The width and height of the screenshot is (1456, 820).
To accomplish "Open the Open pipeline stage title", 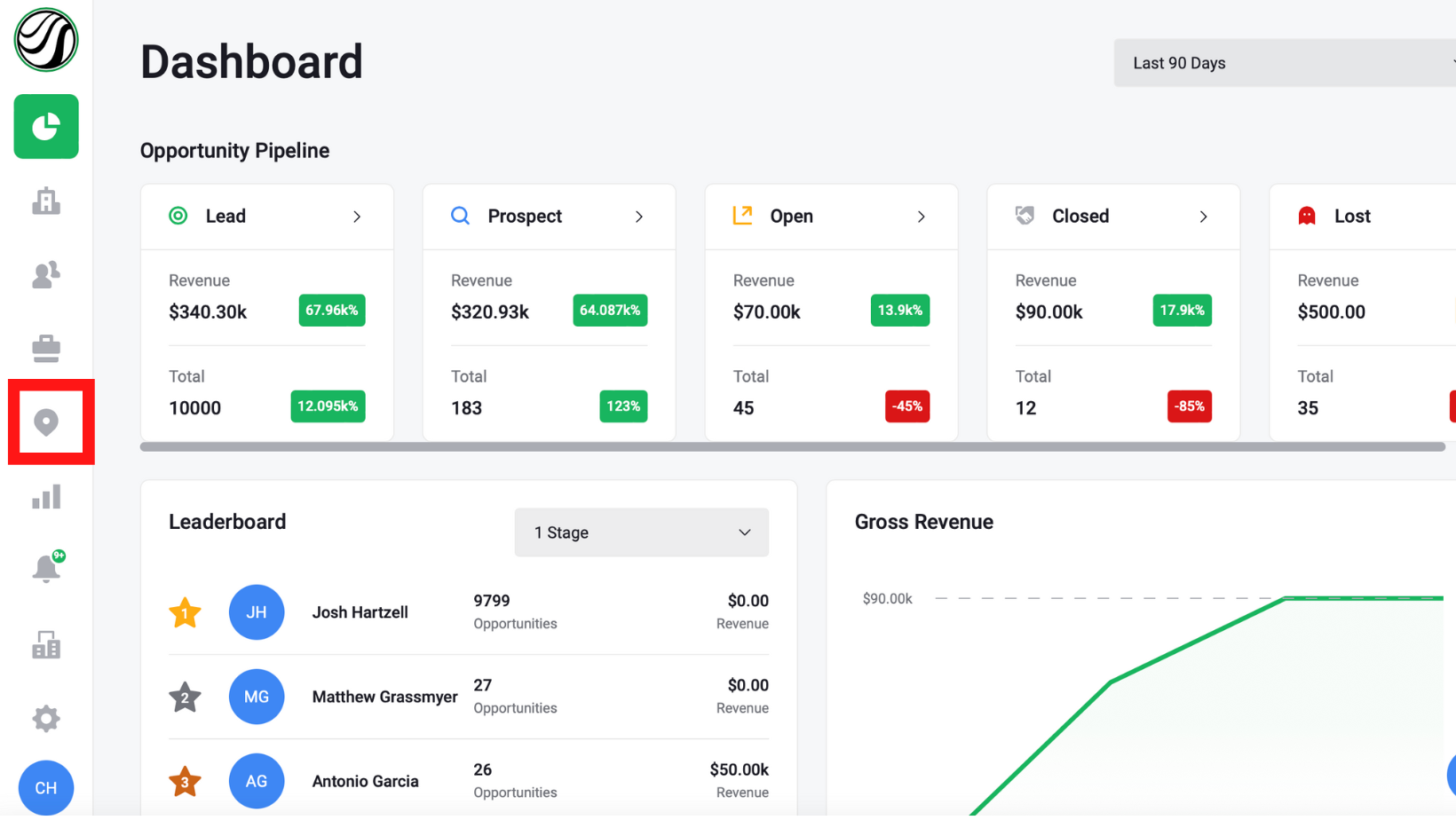I will coord(792,216).
